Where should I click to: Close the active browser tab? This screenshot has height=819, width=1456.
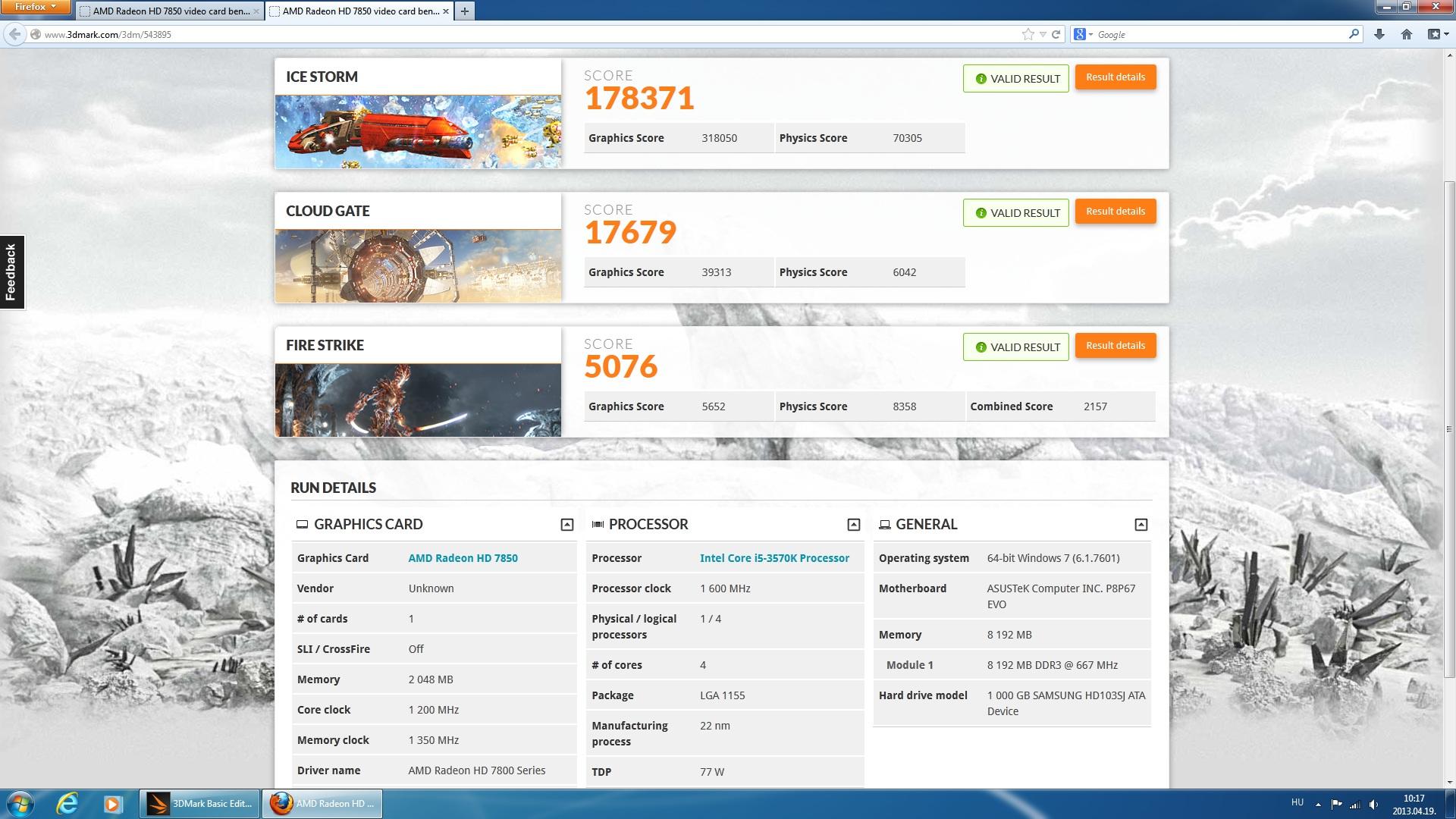446,11
